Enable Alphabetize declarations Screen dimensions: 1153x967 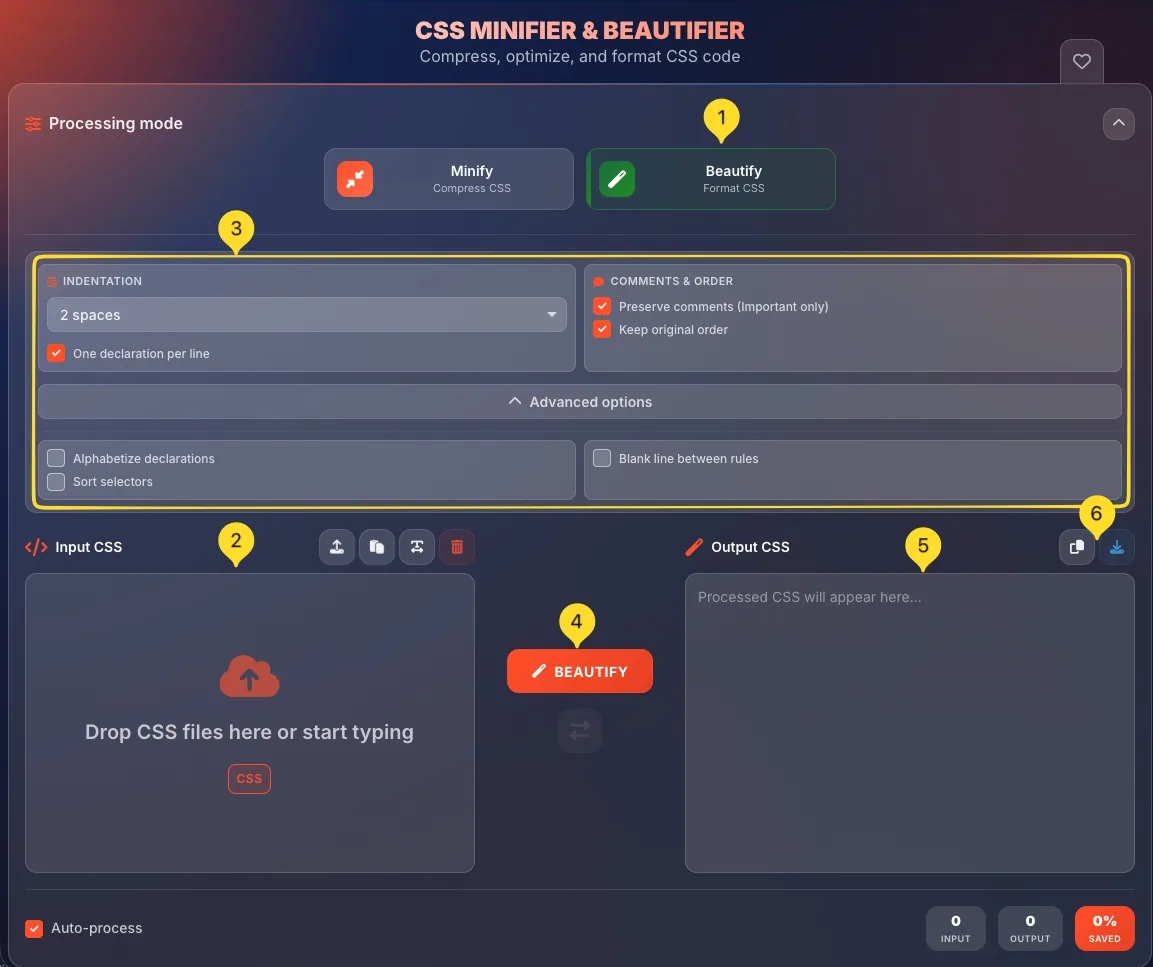click(x=55, y=458)
